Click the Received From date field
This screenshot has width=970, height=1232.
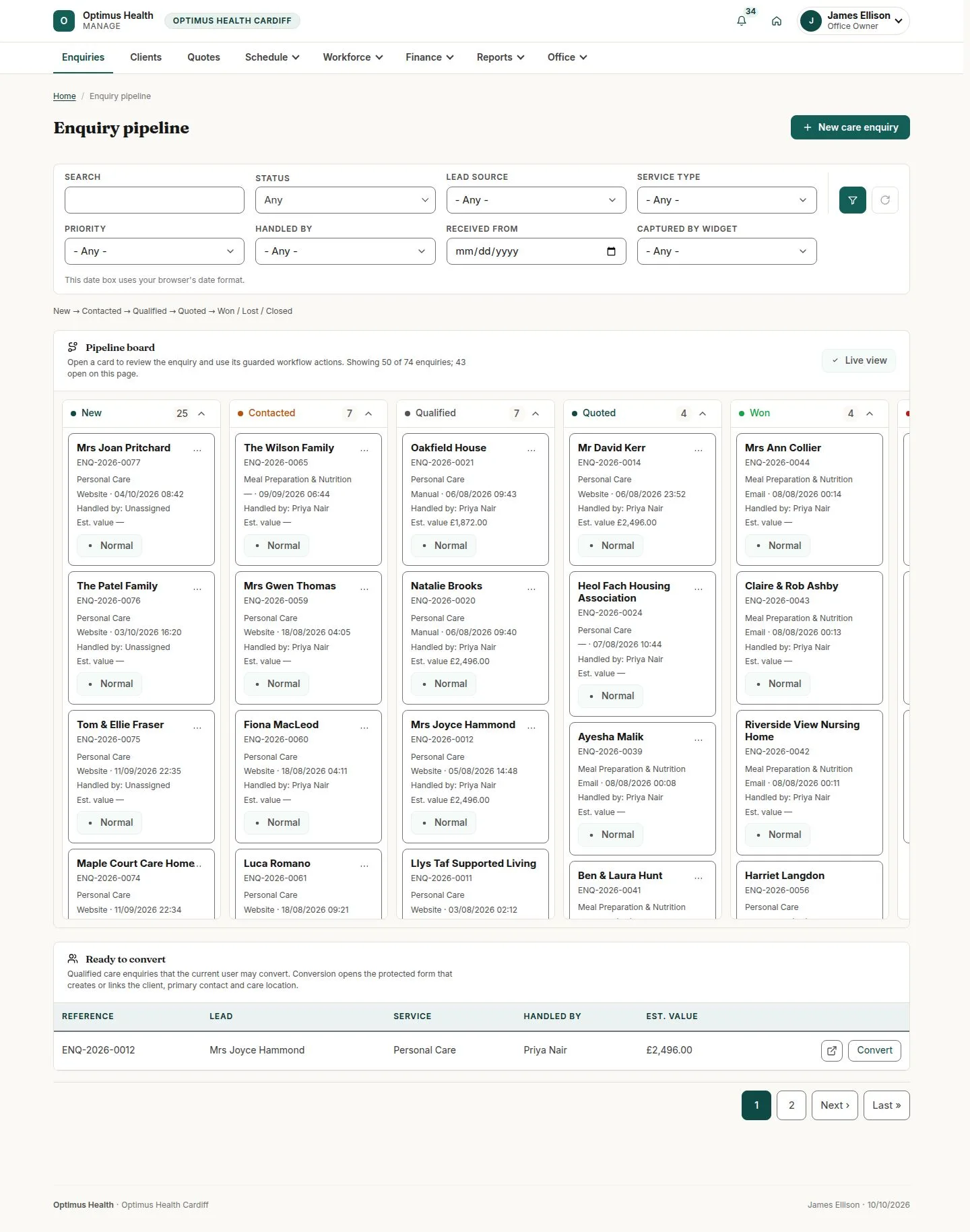tap(536, 251)
